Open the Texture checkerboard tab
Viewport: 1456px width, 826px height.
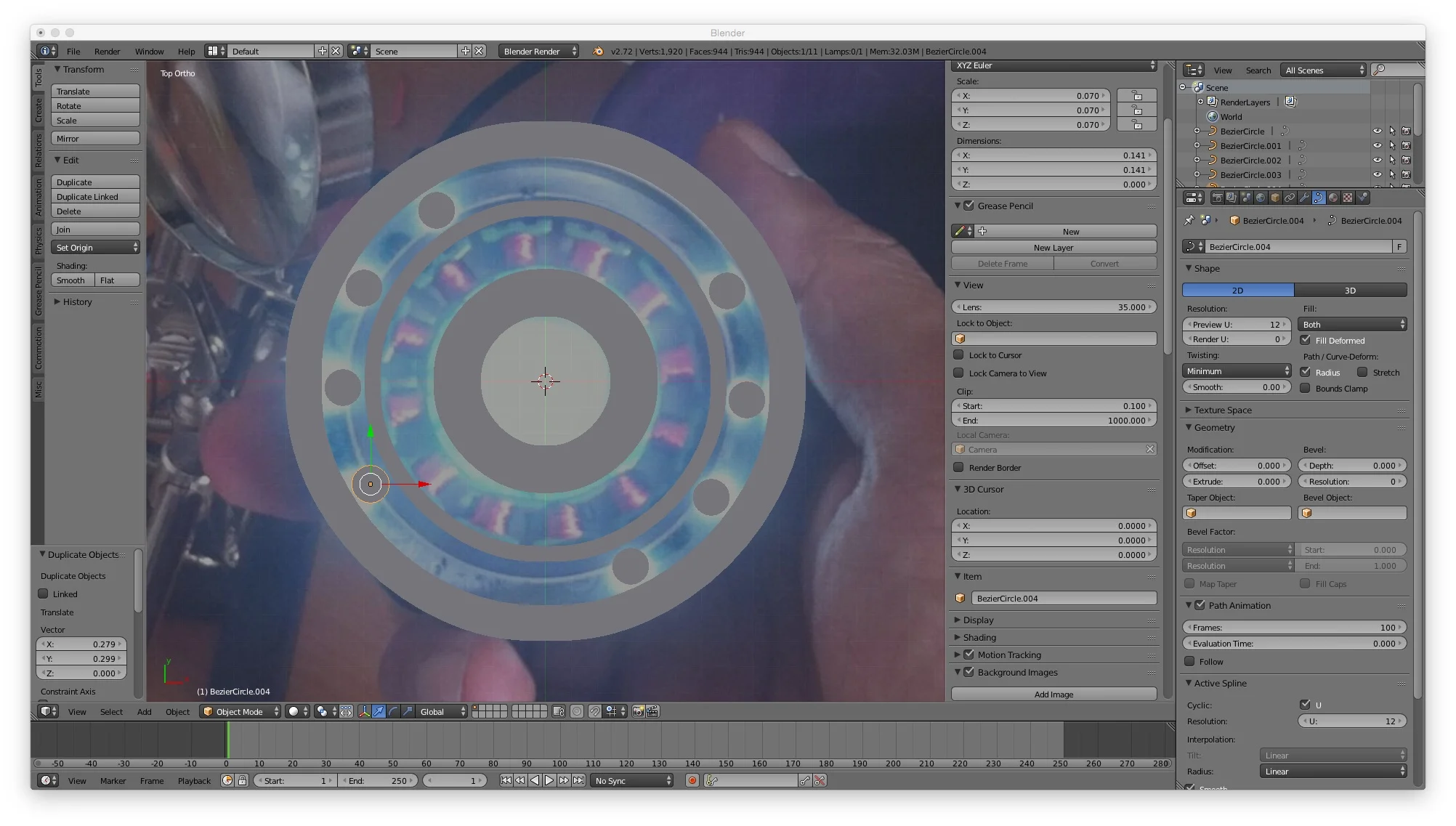(x=1348, y=198)
